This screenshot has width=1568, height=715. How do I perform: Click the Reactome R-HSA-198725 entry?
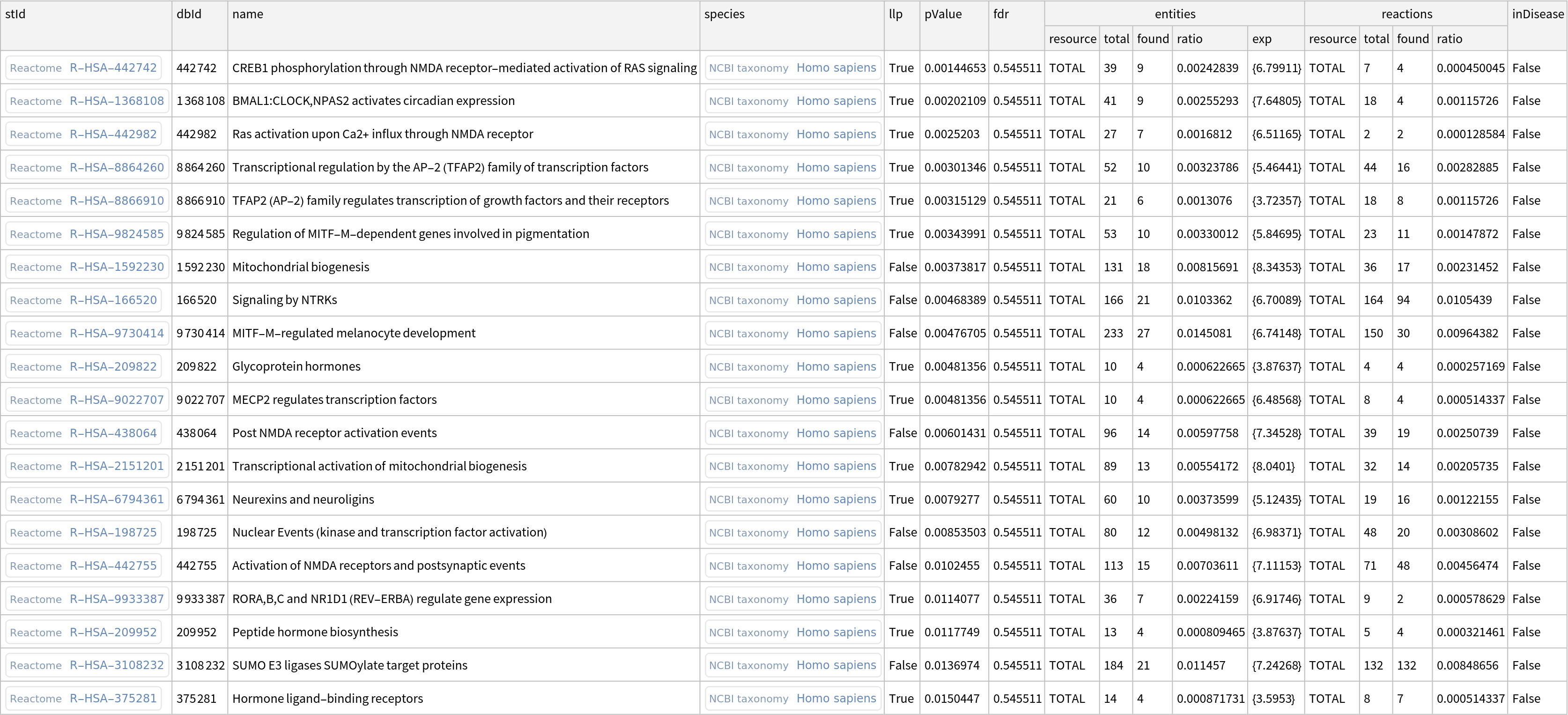pyautogui.click(x=83, y=532)
